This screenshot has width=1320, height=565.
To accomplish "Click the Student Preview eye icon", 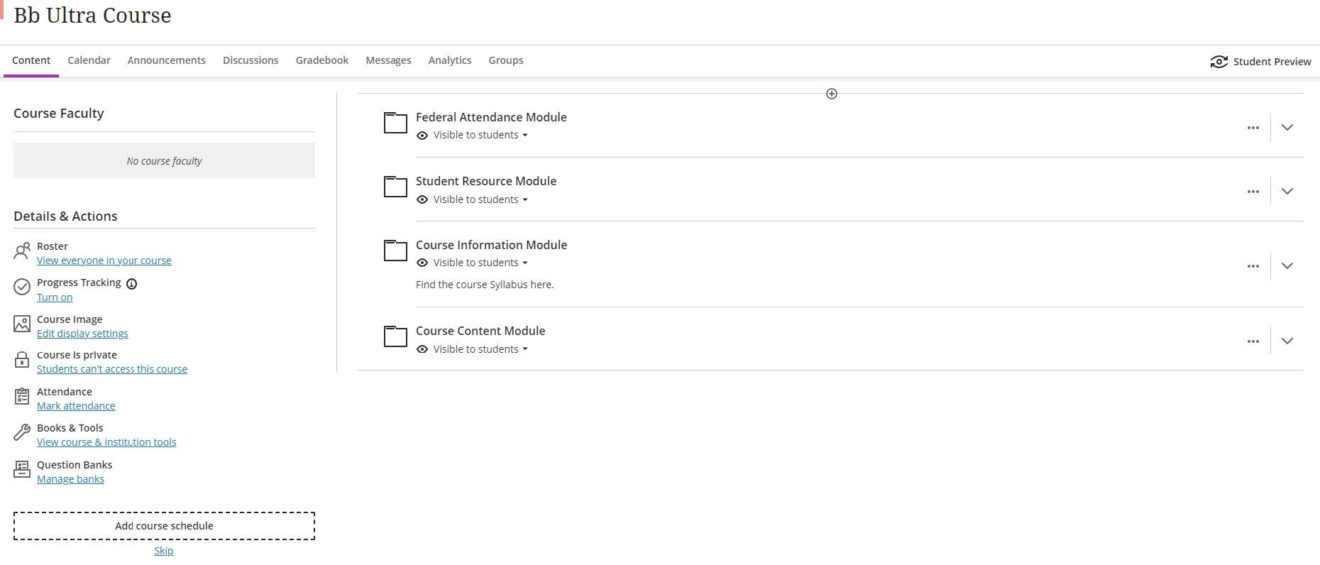I will [x=1218, y=61].
